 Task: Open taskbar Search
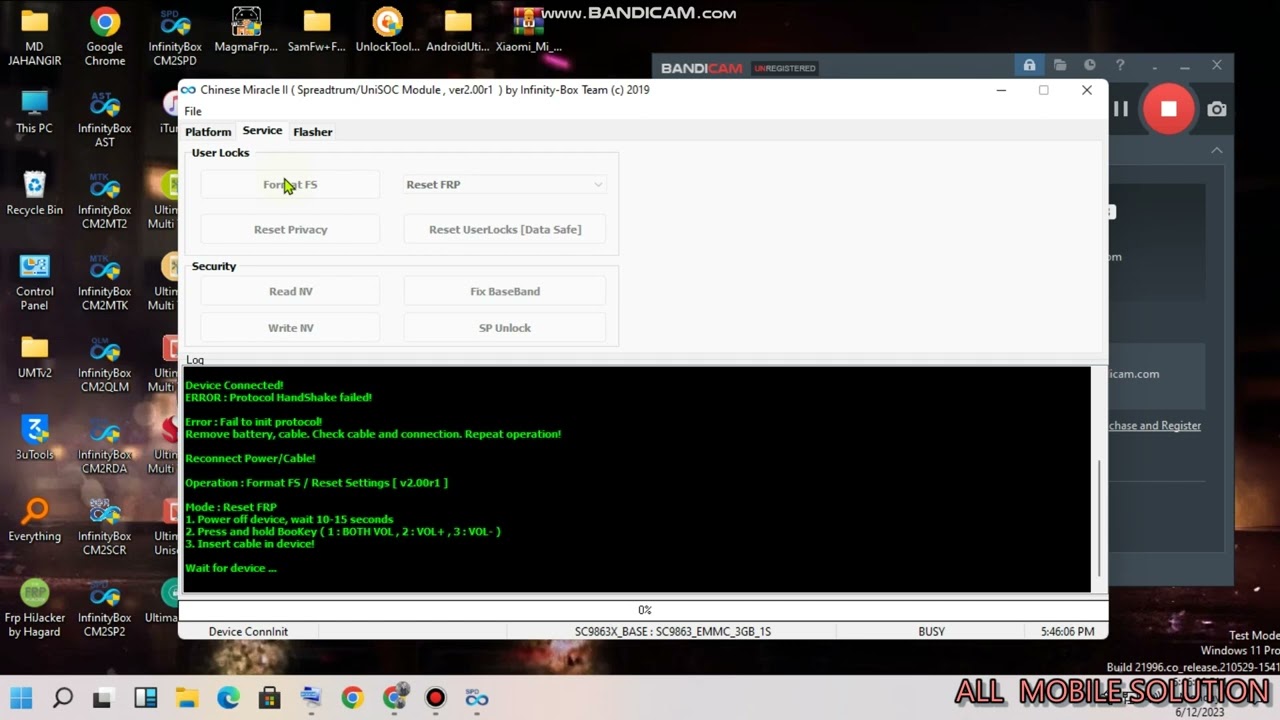click(x=62, y=697)
